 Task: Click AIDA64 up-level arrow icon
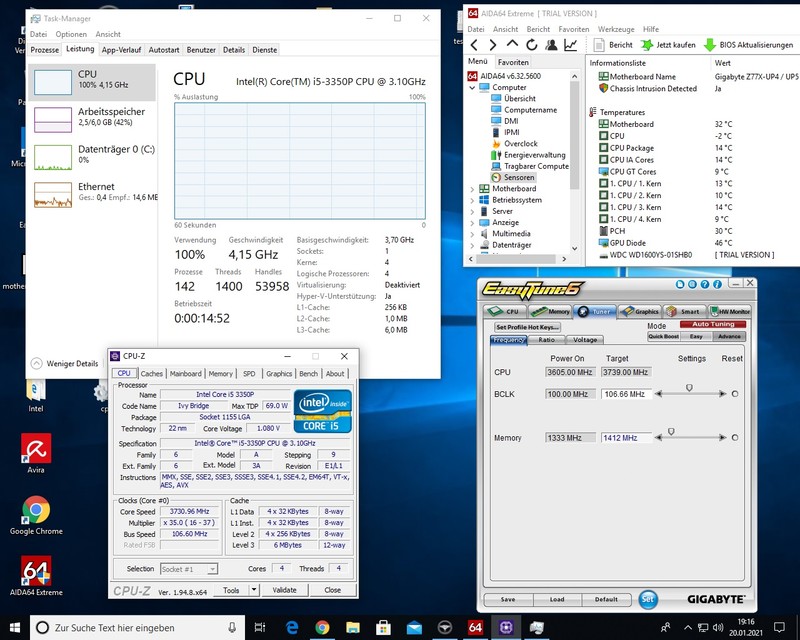pyautogui.click(x=512, y=45)
